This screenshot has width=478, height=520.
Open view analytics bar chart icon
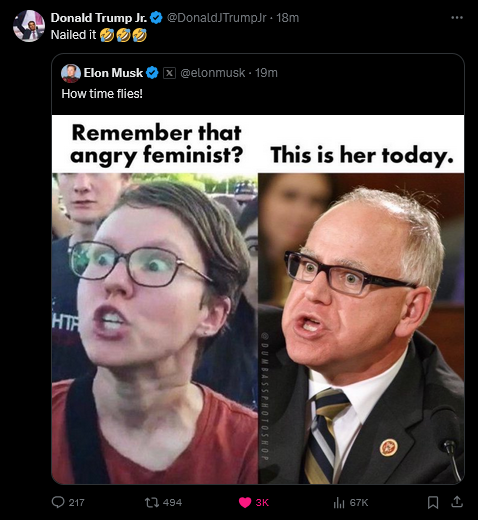click(x=339, y=502)
